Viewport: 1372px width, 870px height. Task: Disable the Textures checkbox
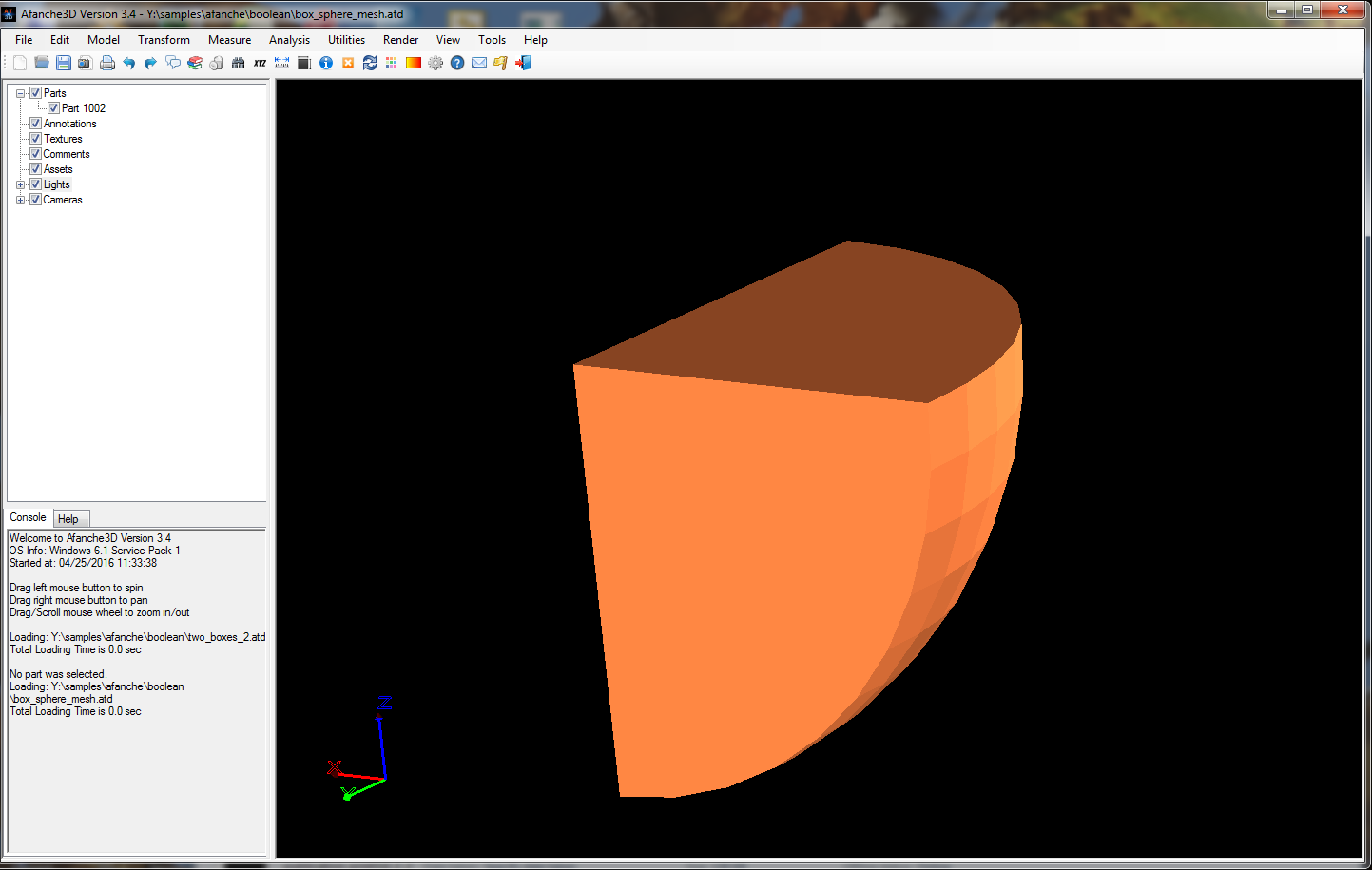[36, 139]
